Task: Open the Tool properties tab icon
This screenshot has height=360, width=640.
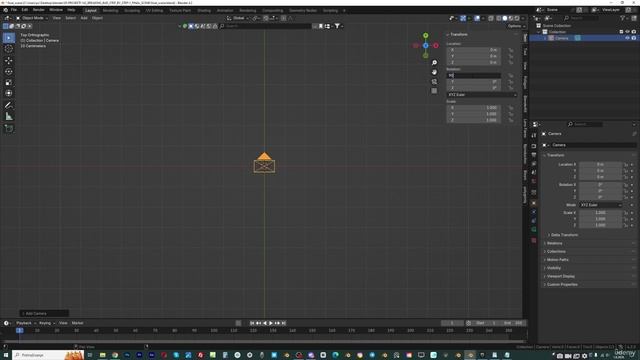Action: coord(534,136)
